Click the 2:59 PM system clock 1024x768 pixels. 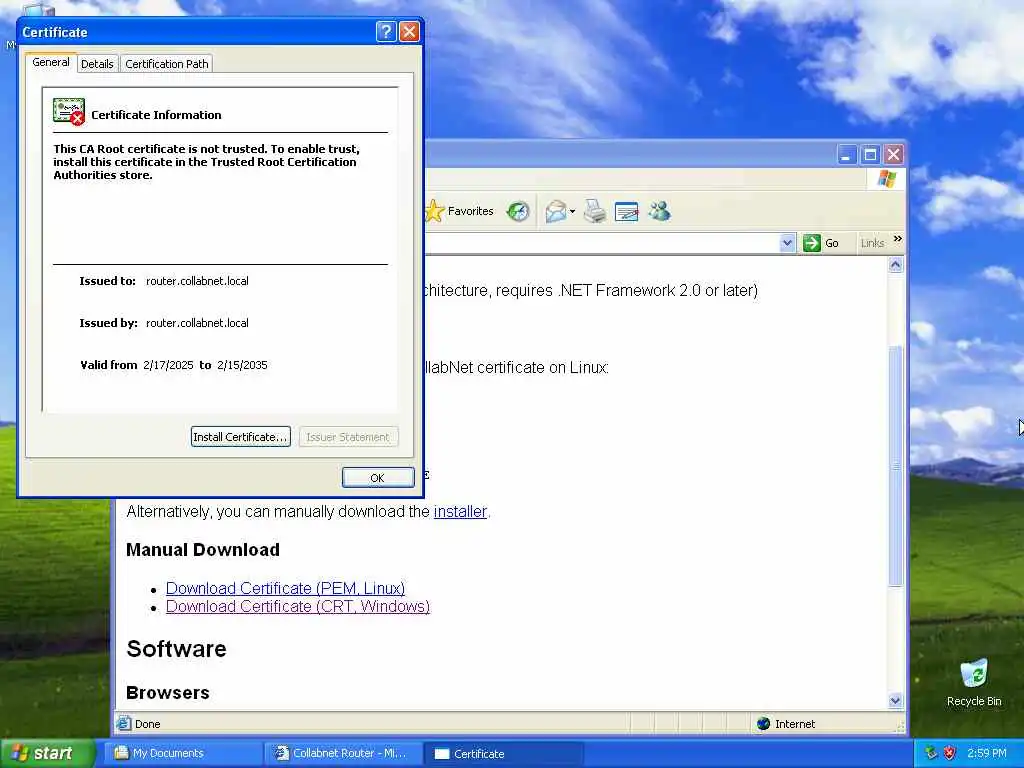pyautogui.click(x=987, y=753)
